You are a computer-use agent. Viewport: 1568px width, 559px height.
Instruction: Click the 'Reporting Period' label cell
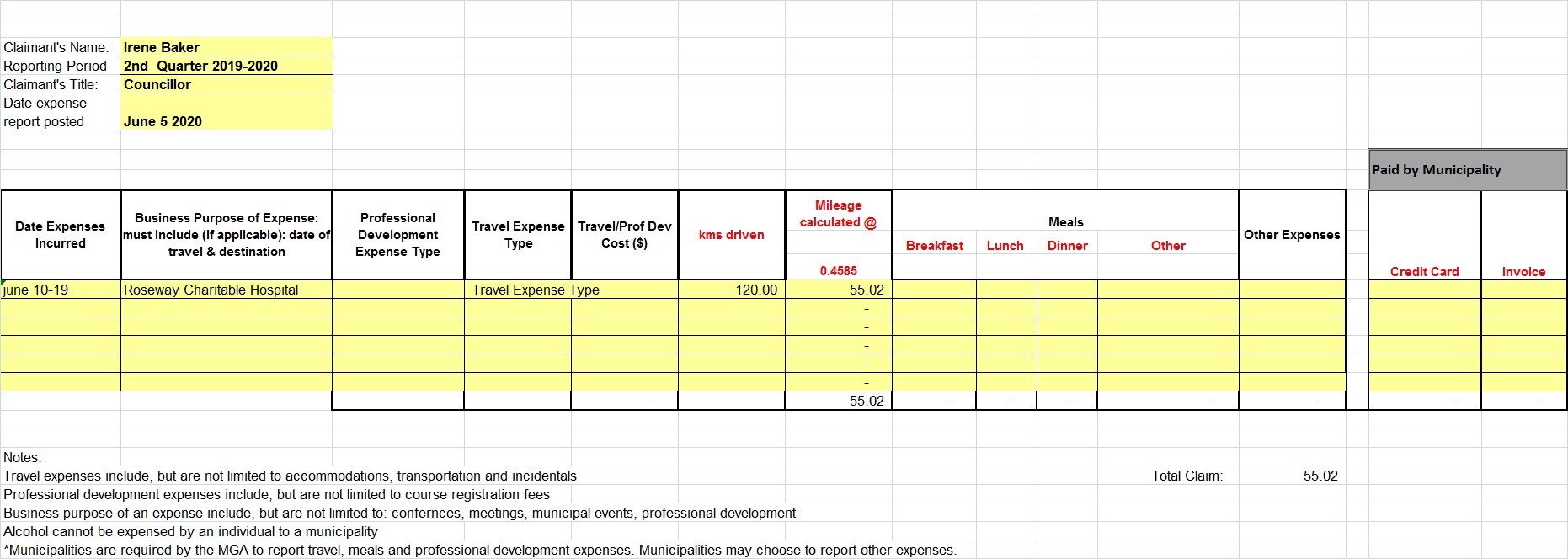[61, 66]
